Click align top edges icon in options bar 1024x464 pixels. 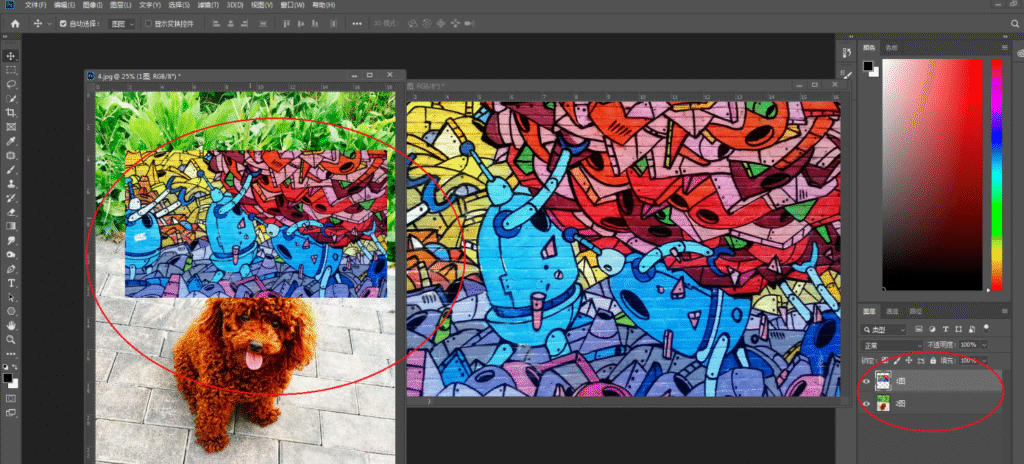tap(286, 24)
